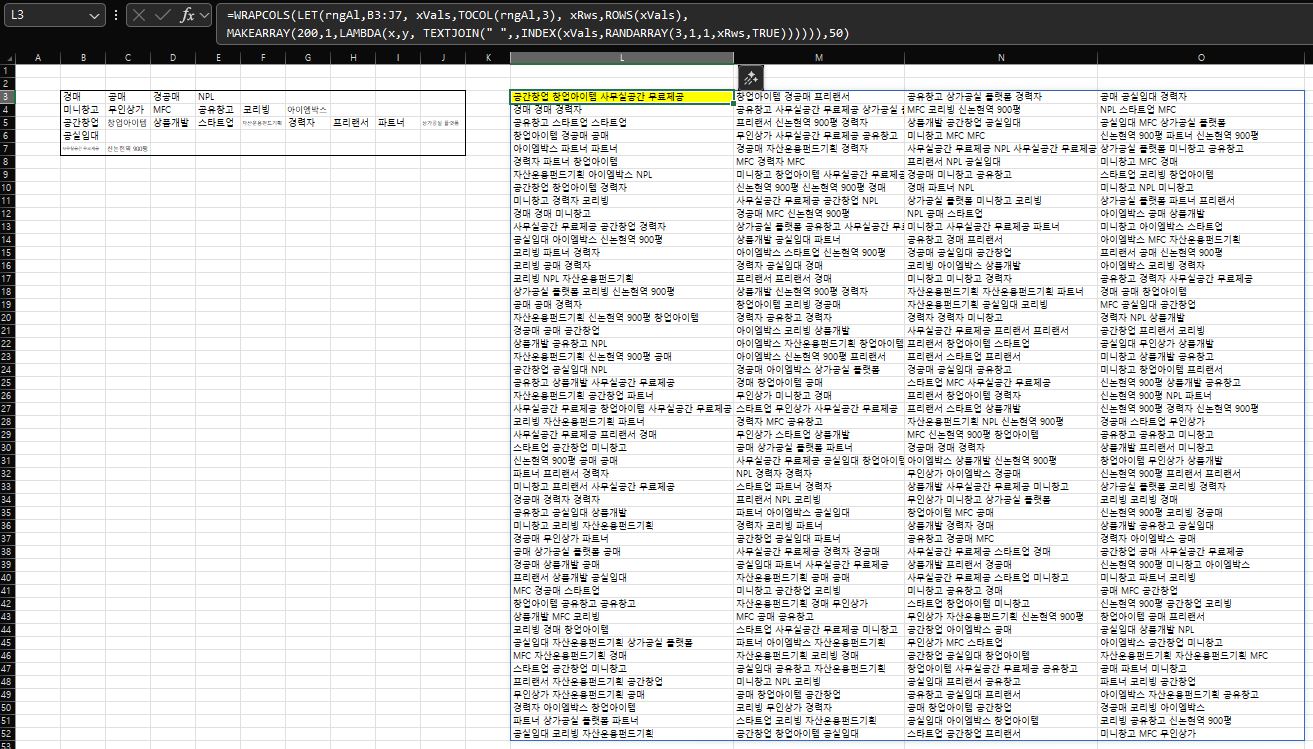Click the Insert Function fx icon
Viewport: 1313px width, 749px height.
tap(188, 16)
